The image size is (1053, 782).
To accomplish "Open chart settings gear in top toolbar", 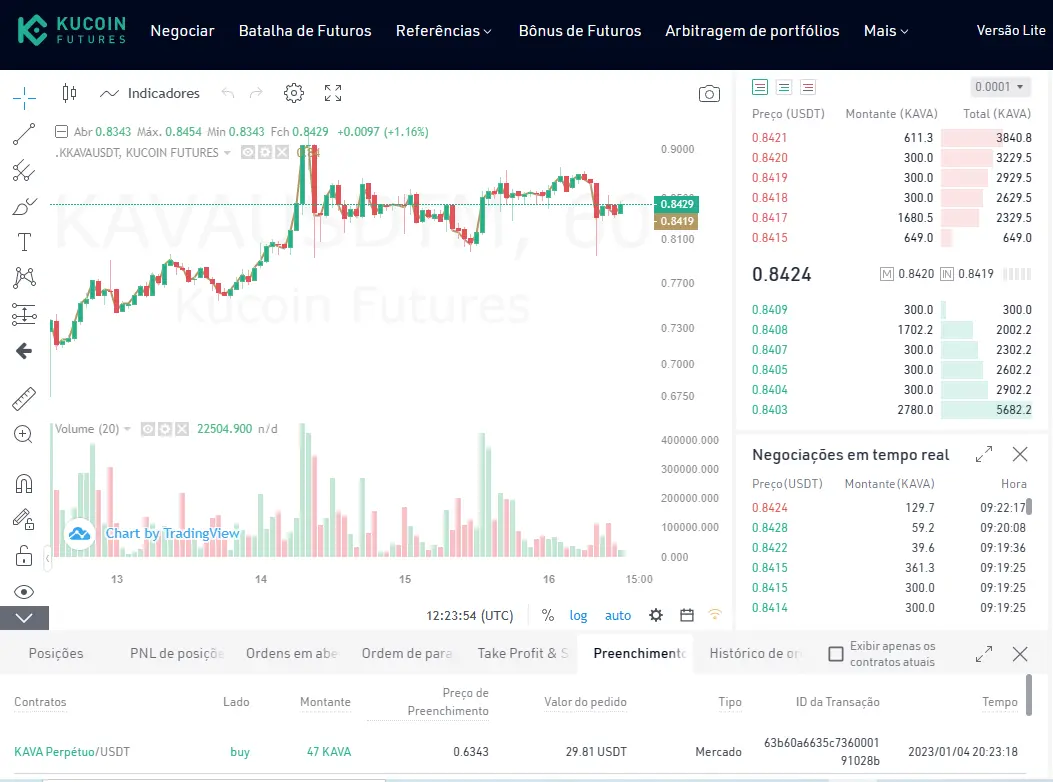I will coord(293,93).
